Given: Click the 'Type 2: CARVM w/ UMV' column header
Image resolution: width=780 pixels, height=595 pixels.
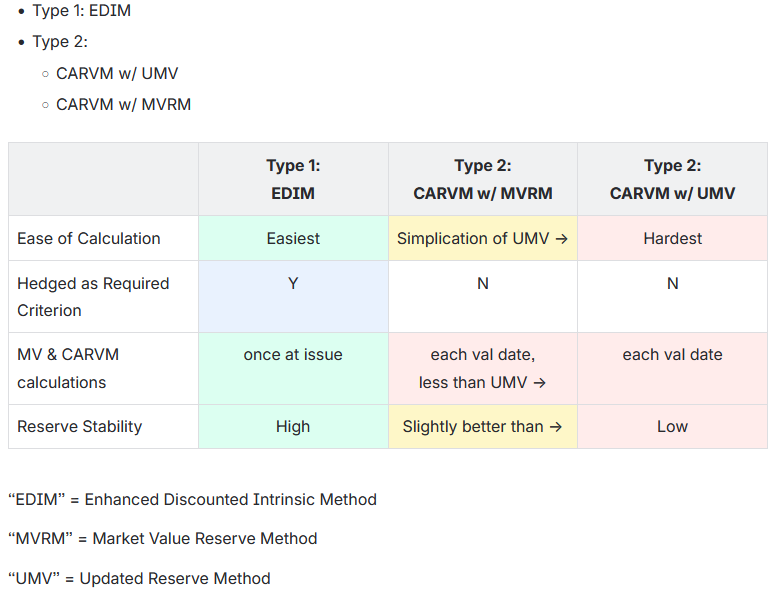Looking at the screenshot, I should (672, 179).
